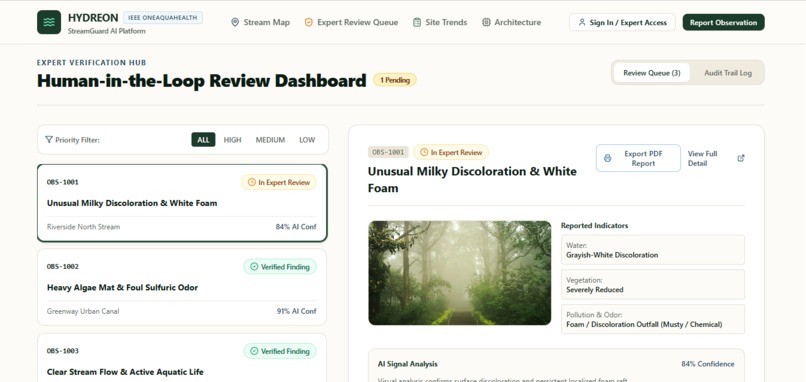Click the IEEE ONEAQUAHEALTH badge
806x382 pixels.
coord(163,17)
